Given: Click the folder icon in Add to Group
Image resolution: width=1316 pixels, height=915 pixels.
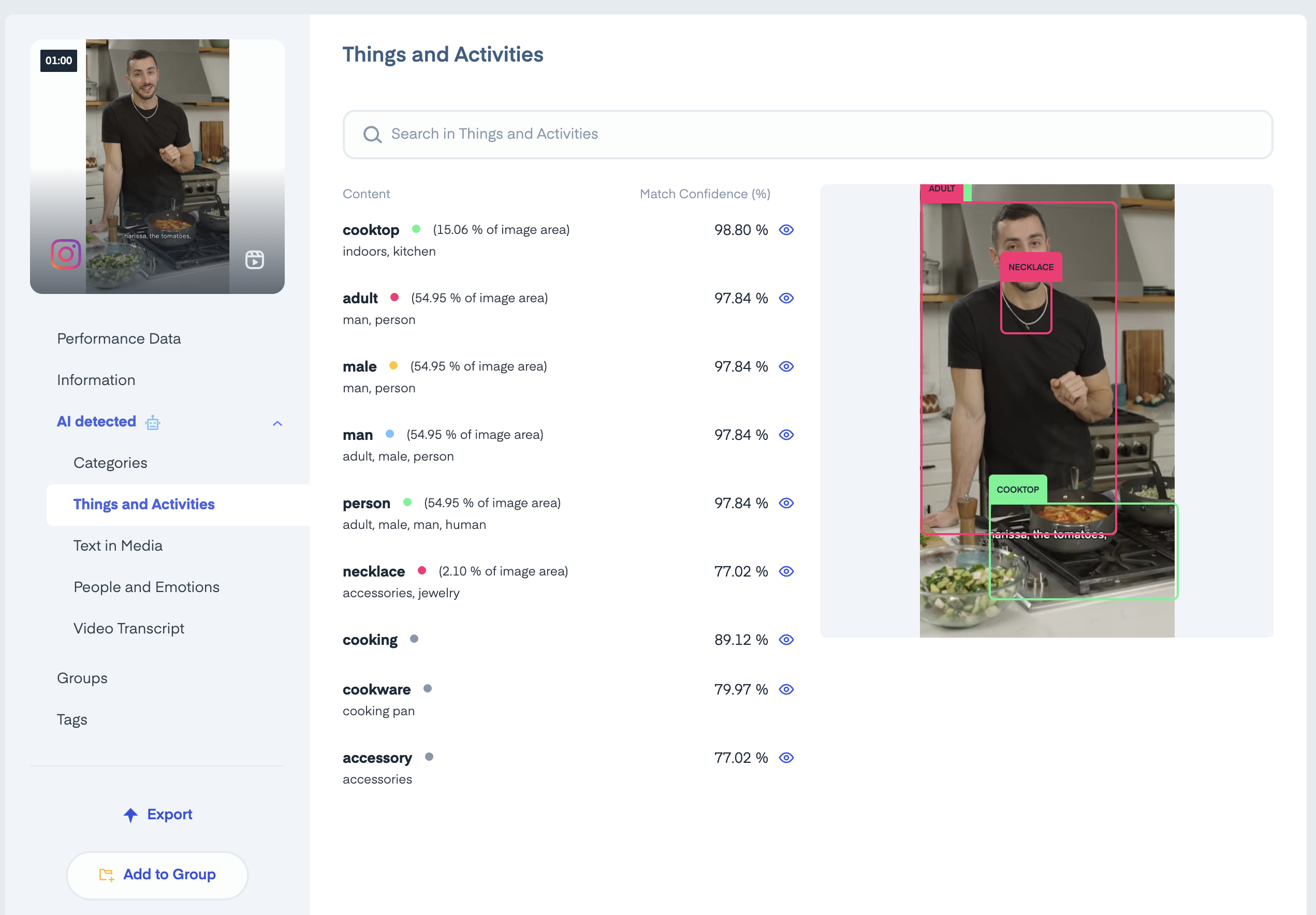Looking at the screenshot, I should pos(107,875).
